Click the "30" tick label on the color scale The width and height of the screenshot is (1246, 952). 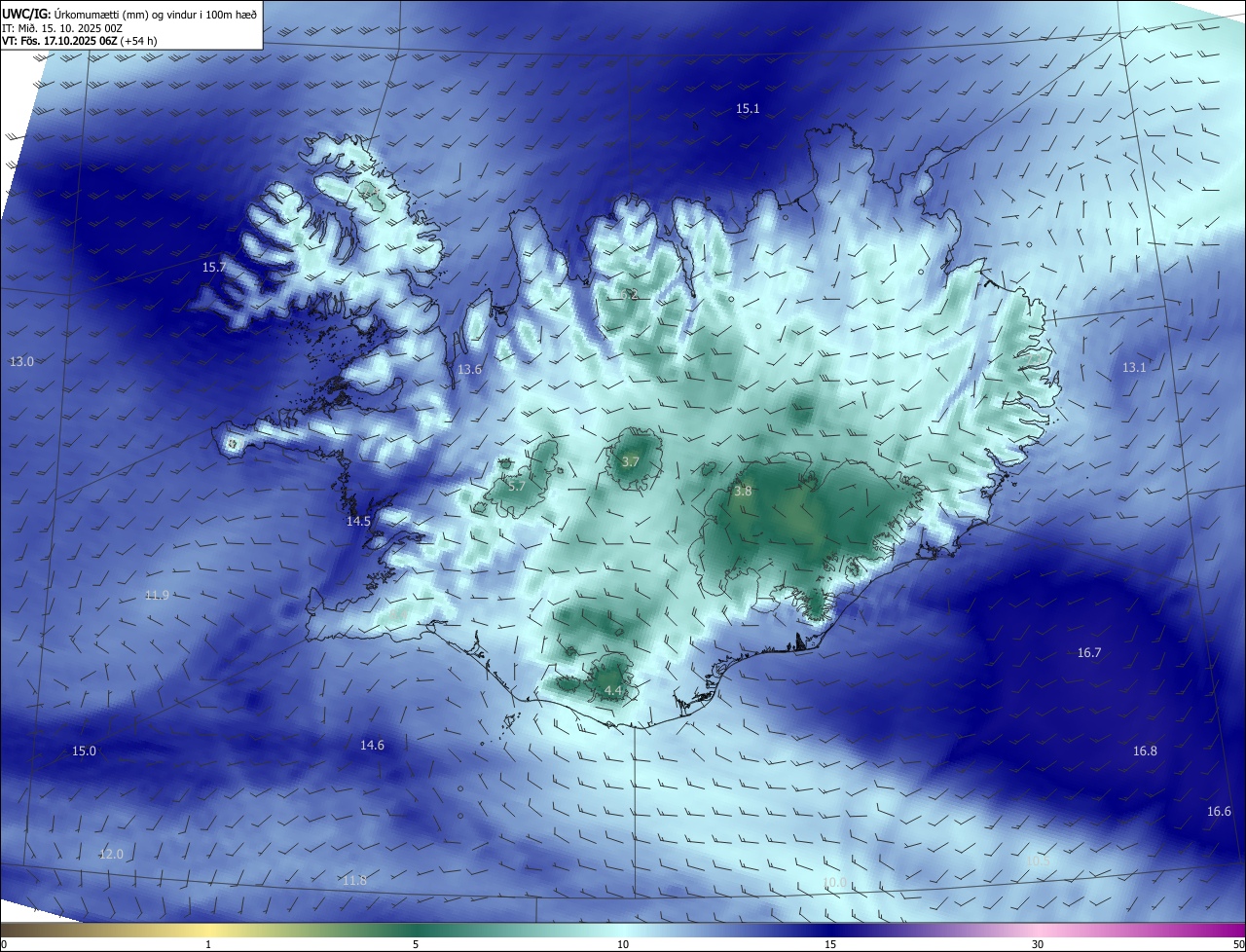click(1038, 944)
